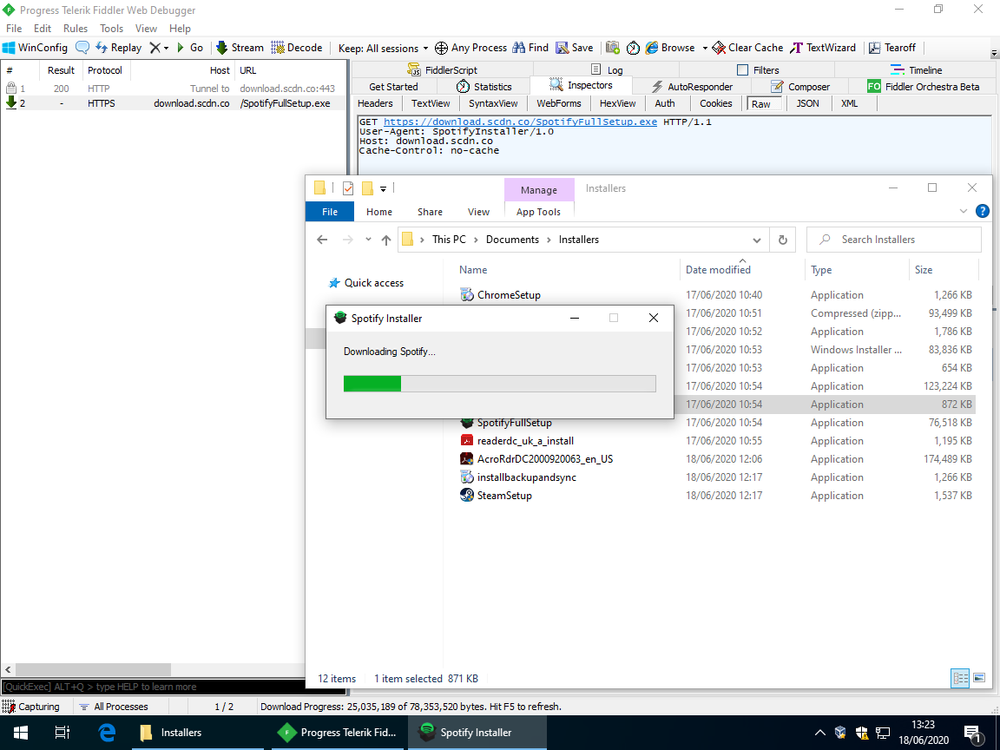This screenshot has height=750, width=1000.
Task: Switch to the FiddlerScript tab
Action: pyautogui.click(x=442, y=70)
